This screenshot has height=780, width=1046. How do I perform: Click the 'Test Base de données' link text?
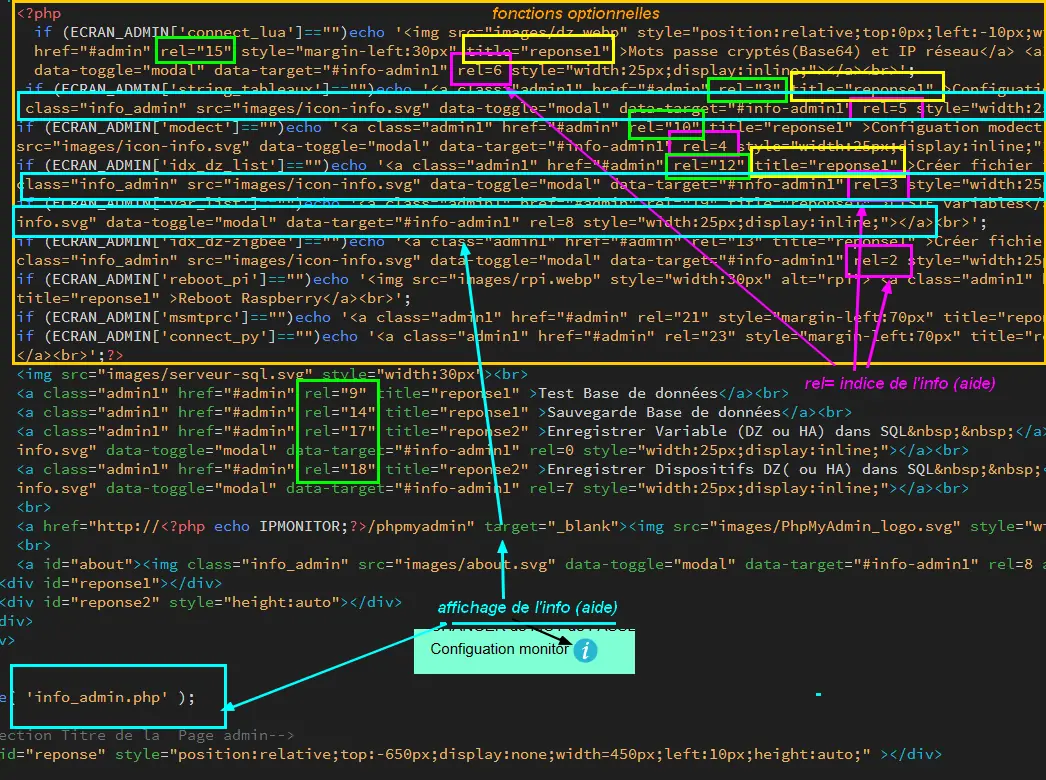coord(628,394)
